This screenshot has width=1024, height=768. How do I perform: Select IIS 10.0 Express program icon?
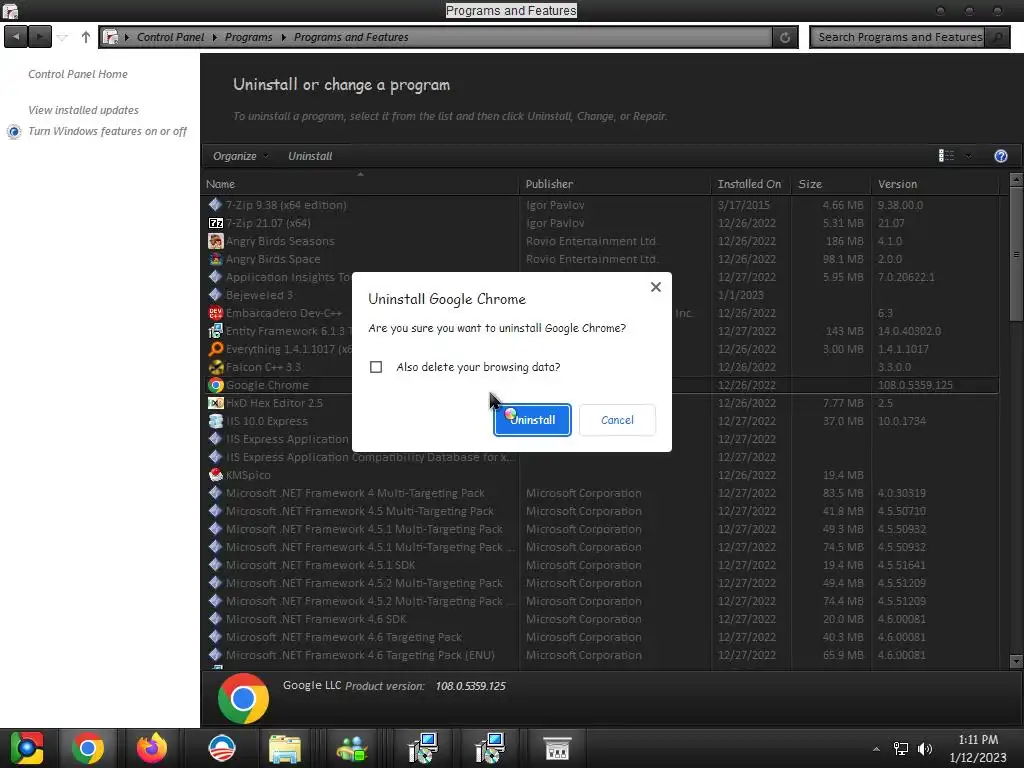(216, 421)
